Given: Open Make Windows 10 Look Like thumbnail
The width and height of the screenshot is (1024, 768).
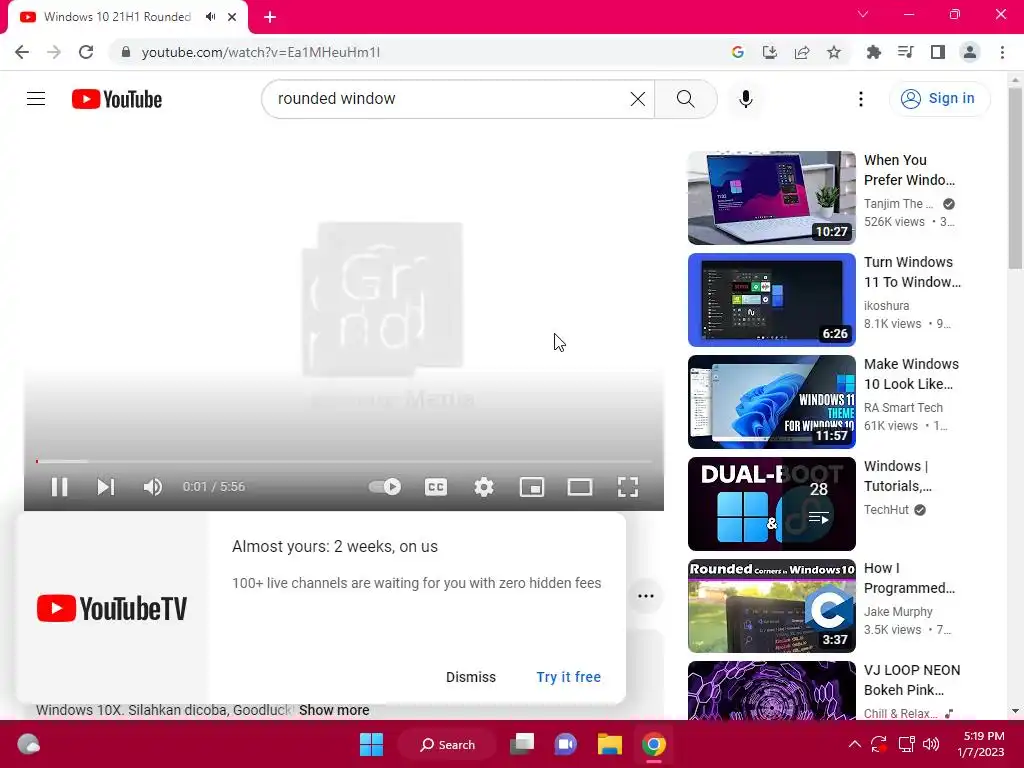Looking at the screenshot, I should 771,402.
